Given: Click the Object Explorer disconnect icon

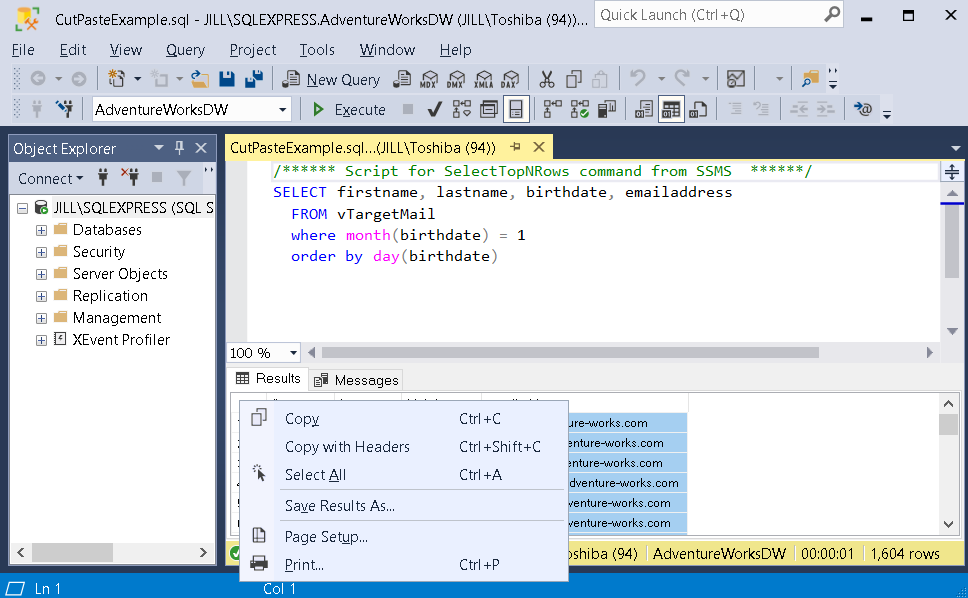Looking at the screenshot, I should tap(130, 177).
